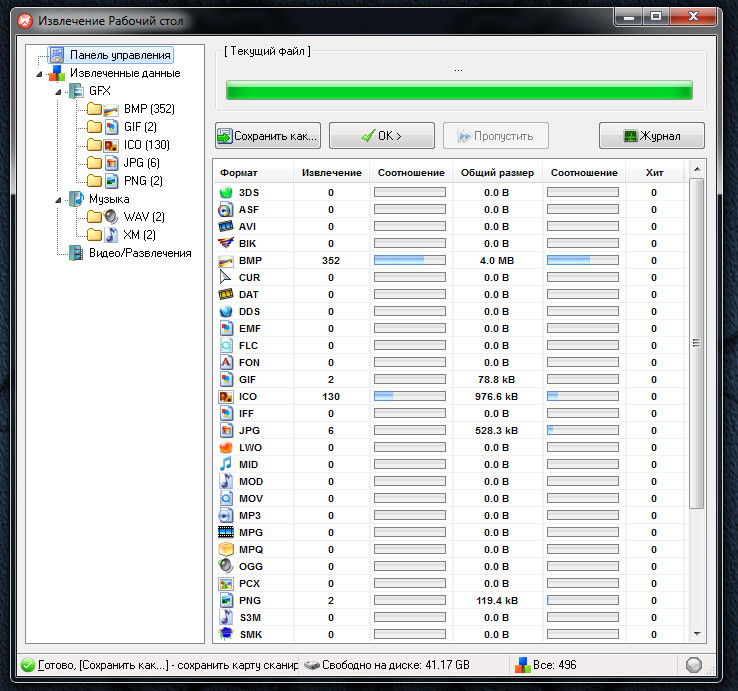This screenshot has width=738, height=691.
Task: Select Видео/Развлечения tree item
Action: click(x=139, y=253)
